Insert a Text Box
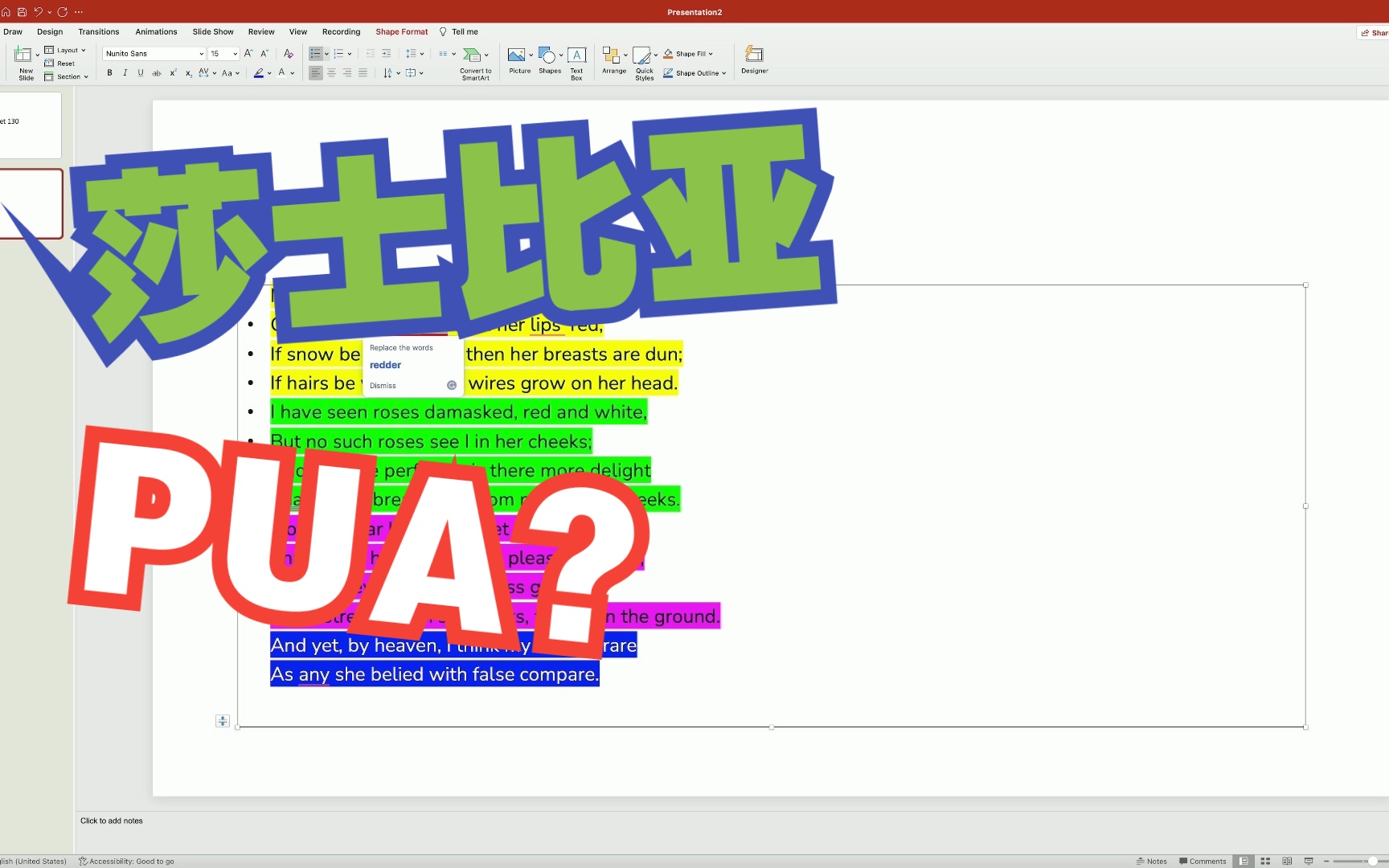The image size is (1389, 868). tap(576, 63)
